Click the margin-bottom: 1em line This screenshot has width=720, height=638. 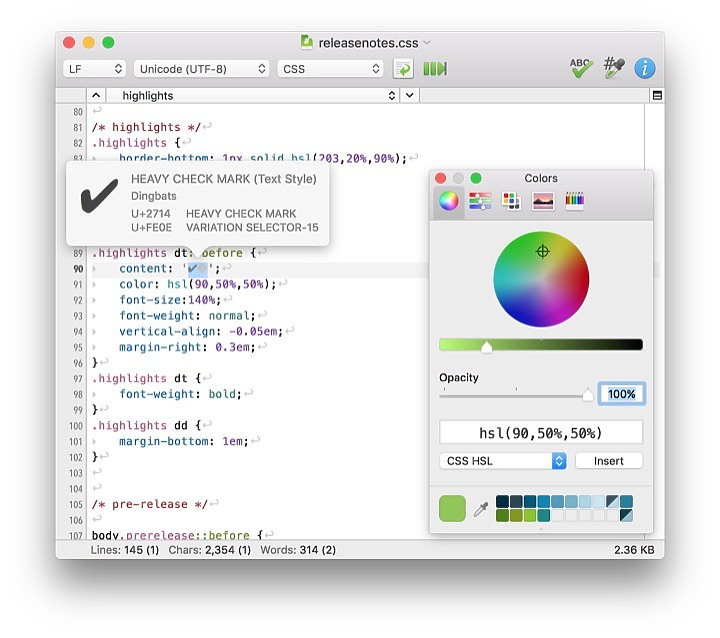(184, 441)
